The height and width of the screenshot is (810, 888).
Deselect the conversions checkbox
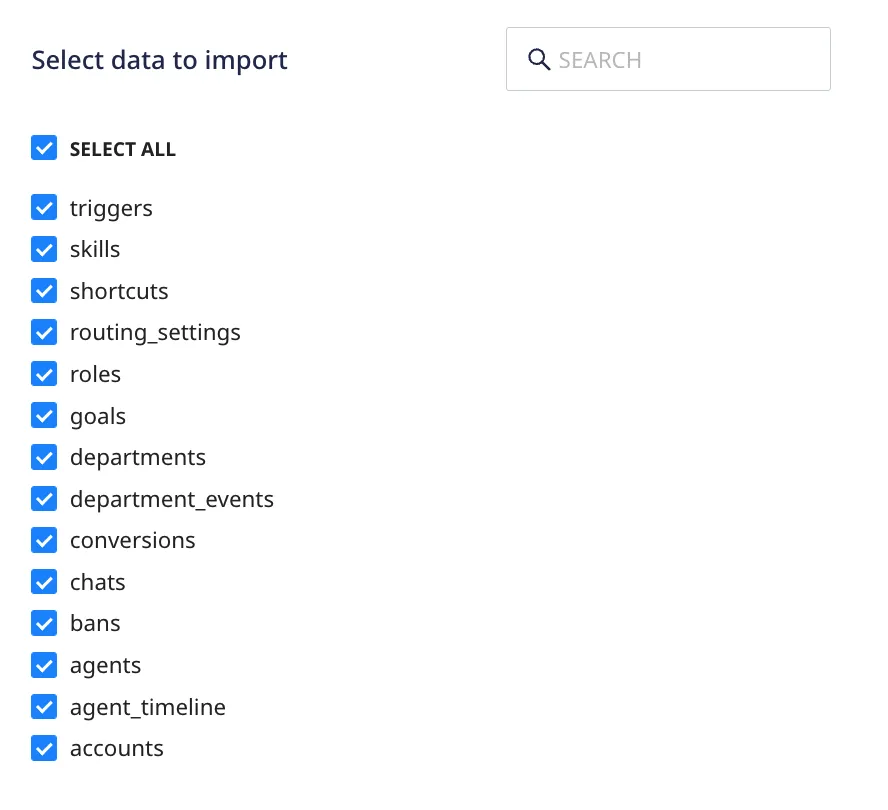44,540
